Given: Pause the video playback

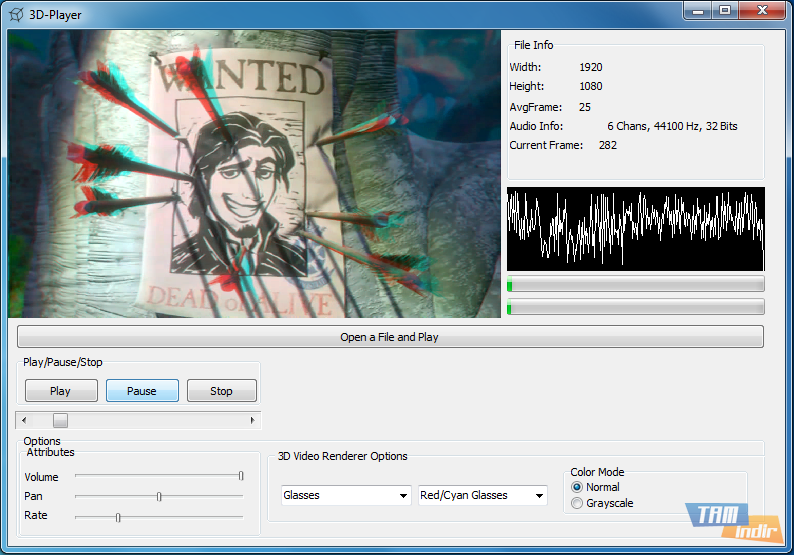Looking at the screenshot, I should pyautogui.click(x=142, y=391).
